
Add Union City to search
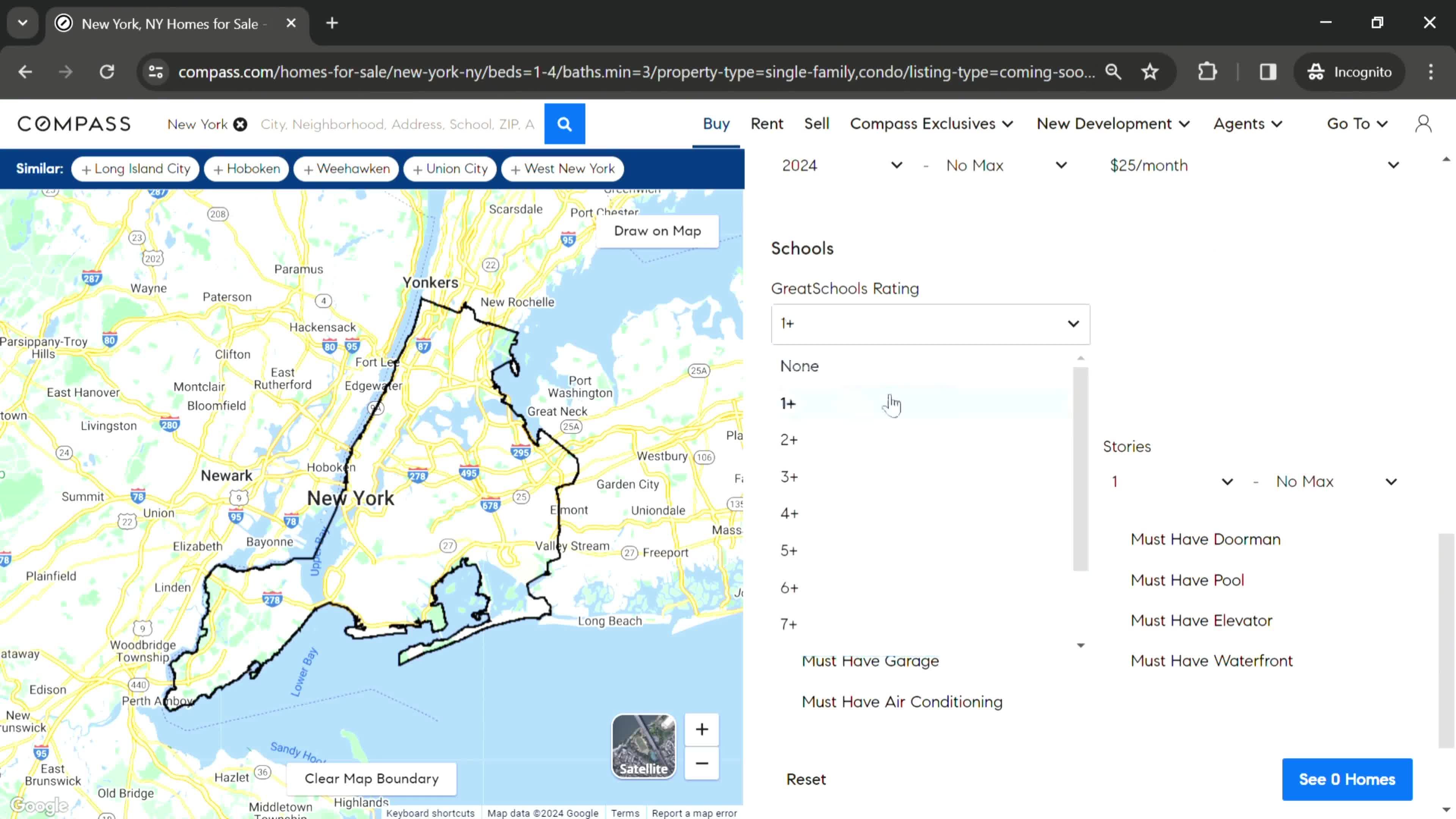[x=450, y=168]
